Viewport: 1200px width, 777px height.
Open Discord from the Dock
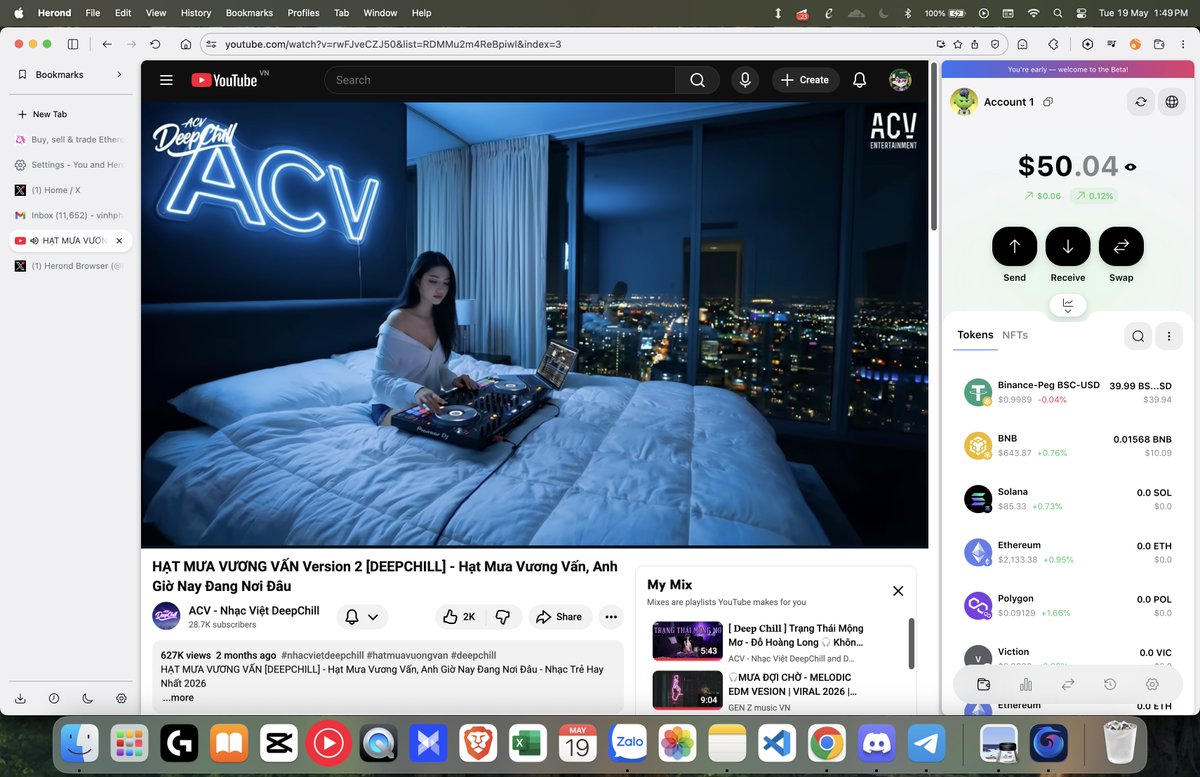[x=877, y=743]
